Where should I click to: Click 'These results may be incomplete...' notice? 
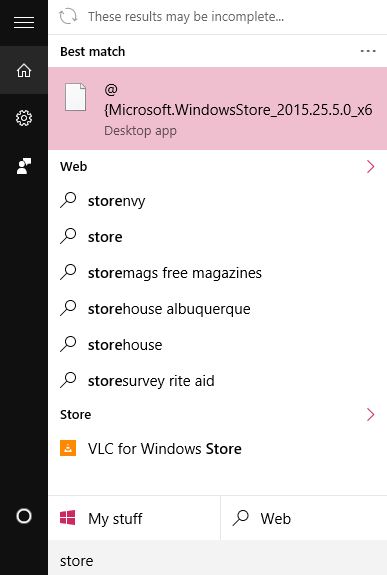(186, 17)
